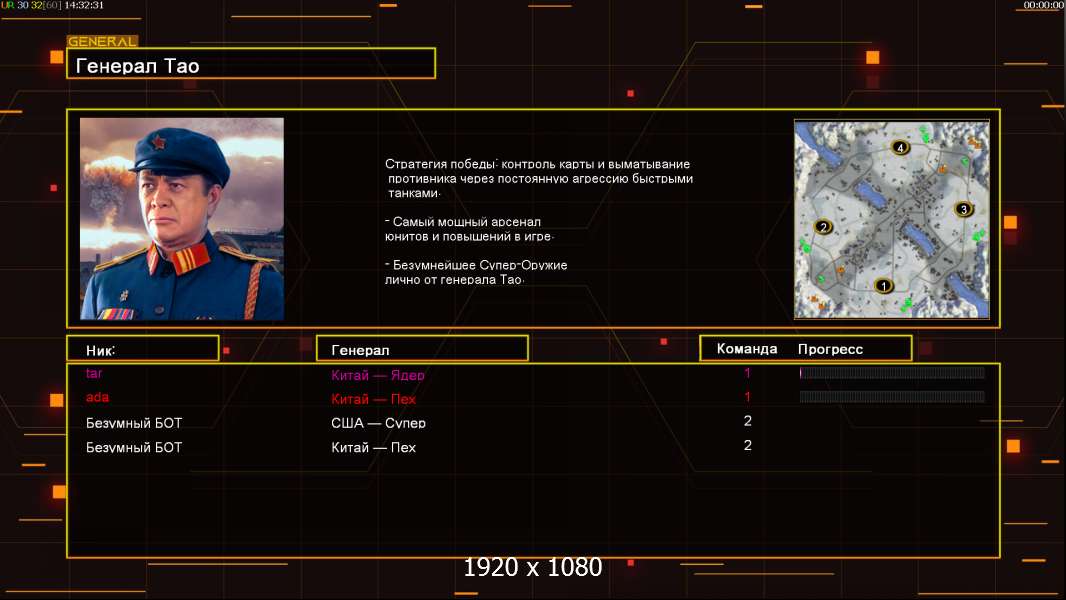Click the white 'Китай — Пех' entry
Screen dimensions: 1066x600
[373, 447]
